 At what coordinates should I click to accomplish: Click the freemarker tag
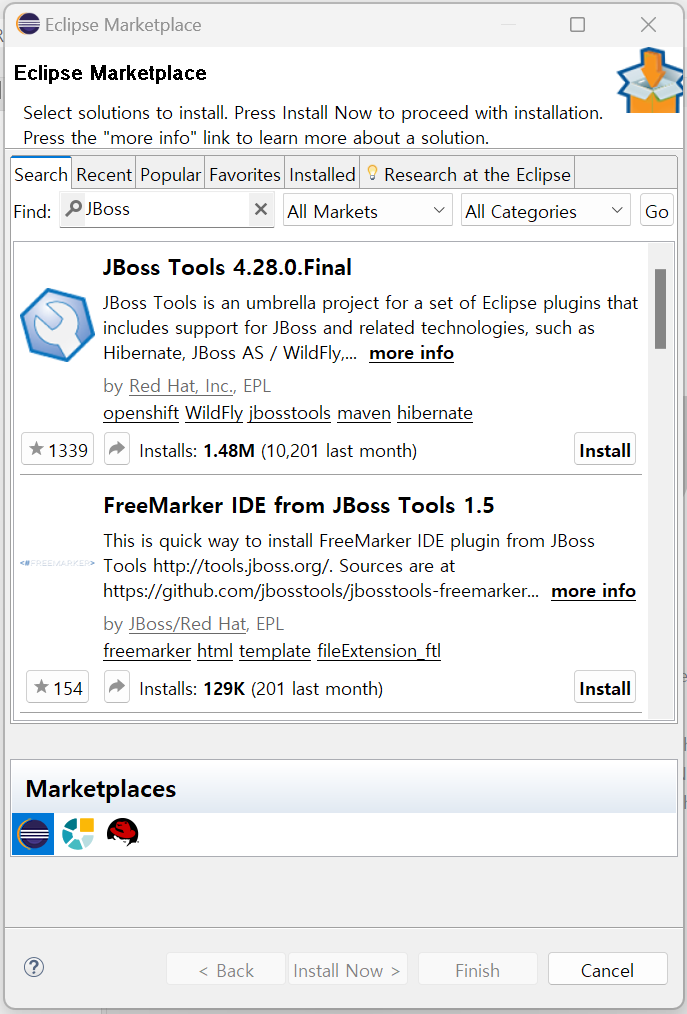tap(147, 651)
